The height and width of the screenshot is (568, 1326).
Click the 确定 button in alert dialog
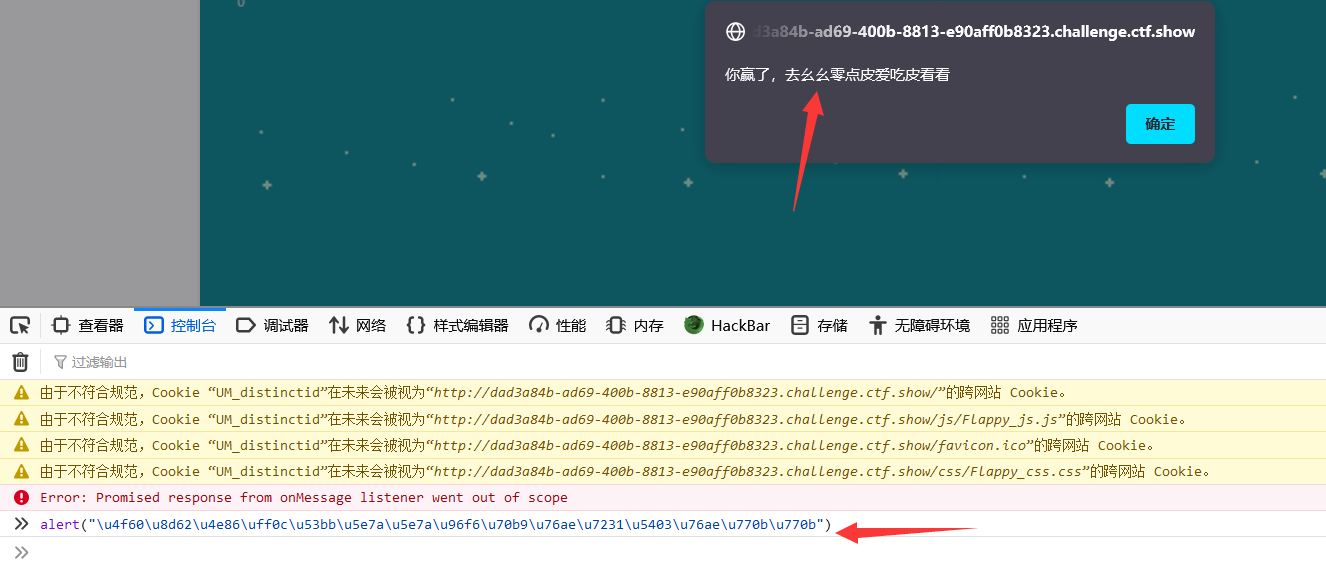[x=1160, y=124]
